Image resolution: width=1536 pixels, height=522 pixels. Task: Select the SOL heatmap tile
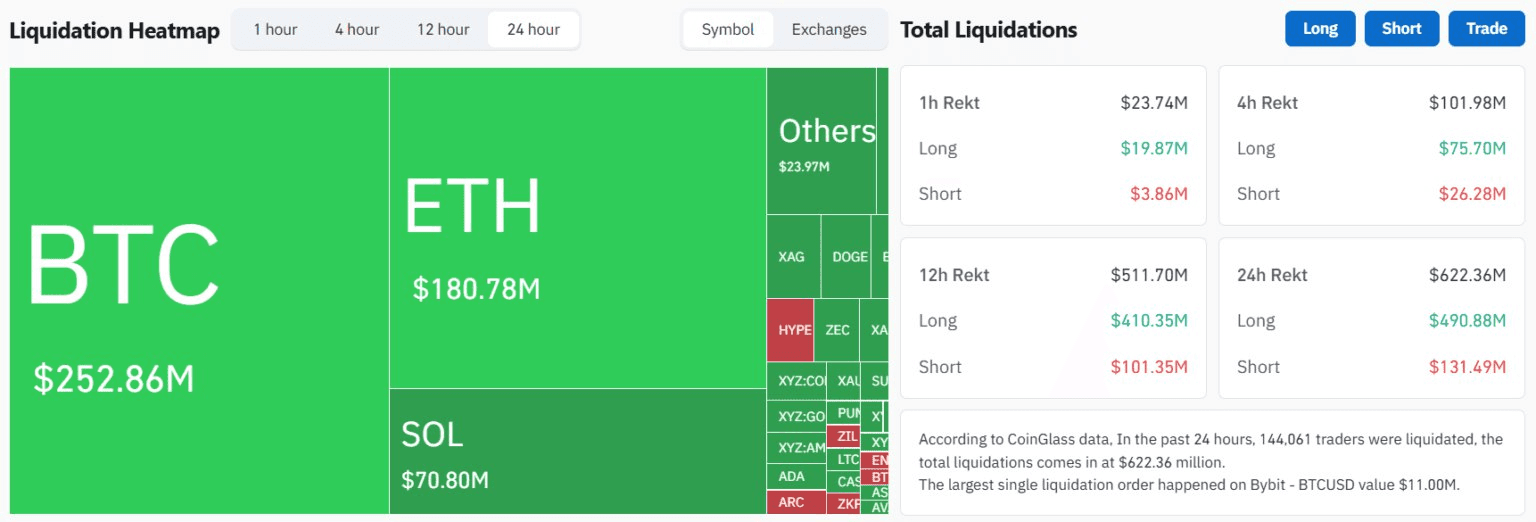pos(577,451)
